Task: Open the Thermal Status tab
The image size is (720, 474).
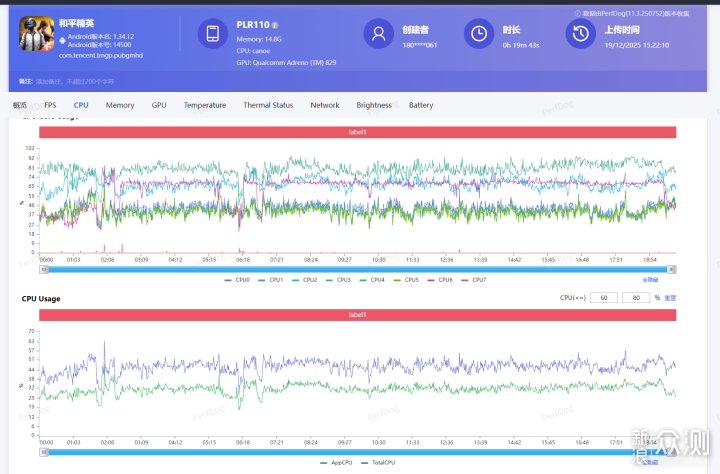Action: coord(268,105)
